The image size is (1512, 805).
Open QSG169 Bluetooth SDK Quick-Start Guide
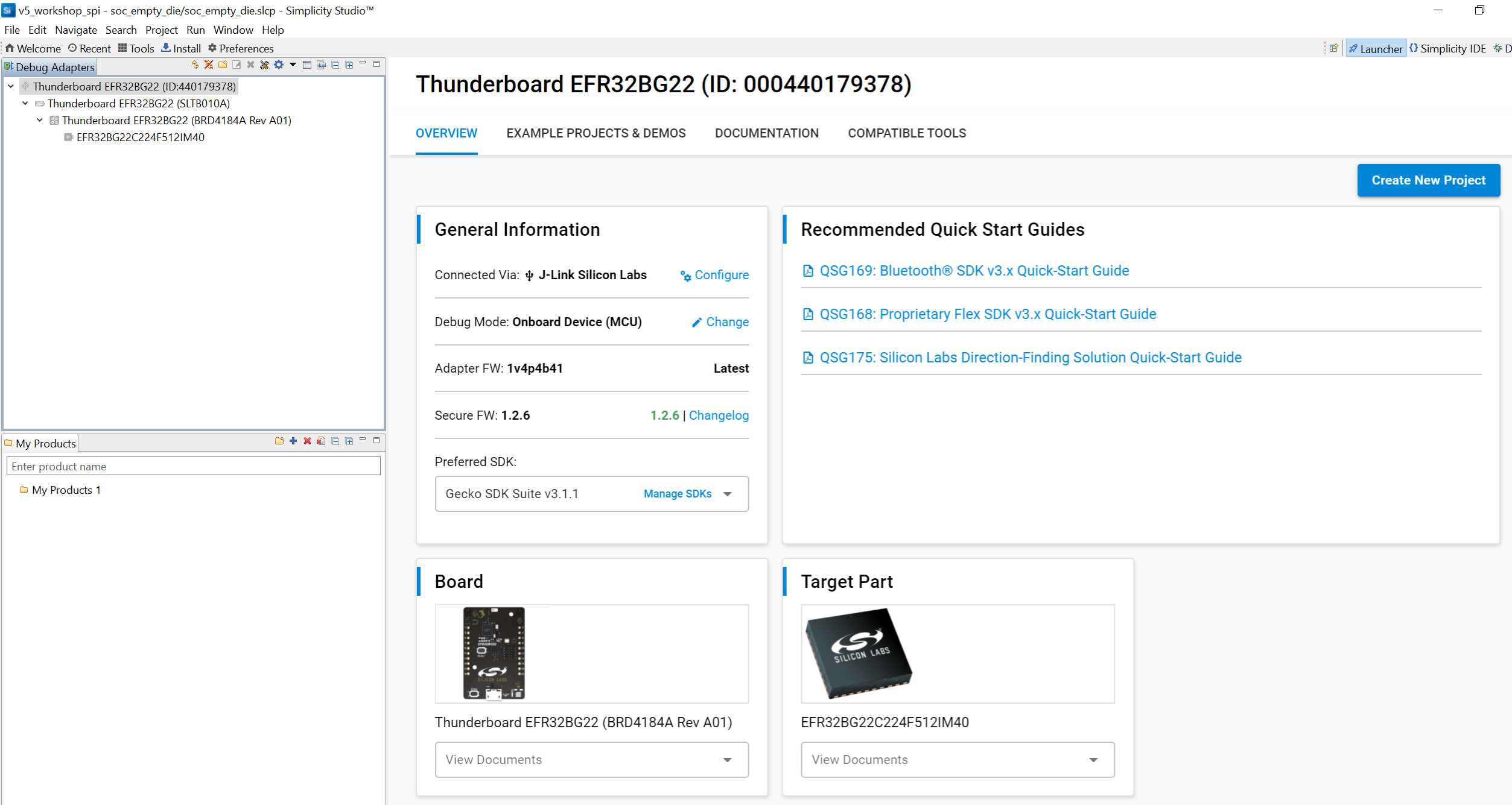pyautogui.click(x=974, y=271)
